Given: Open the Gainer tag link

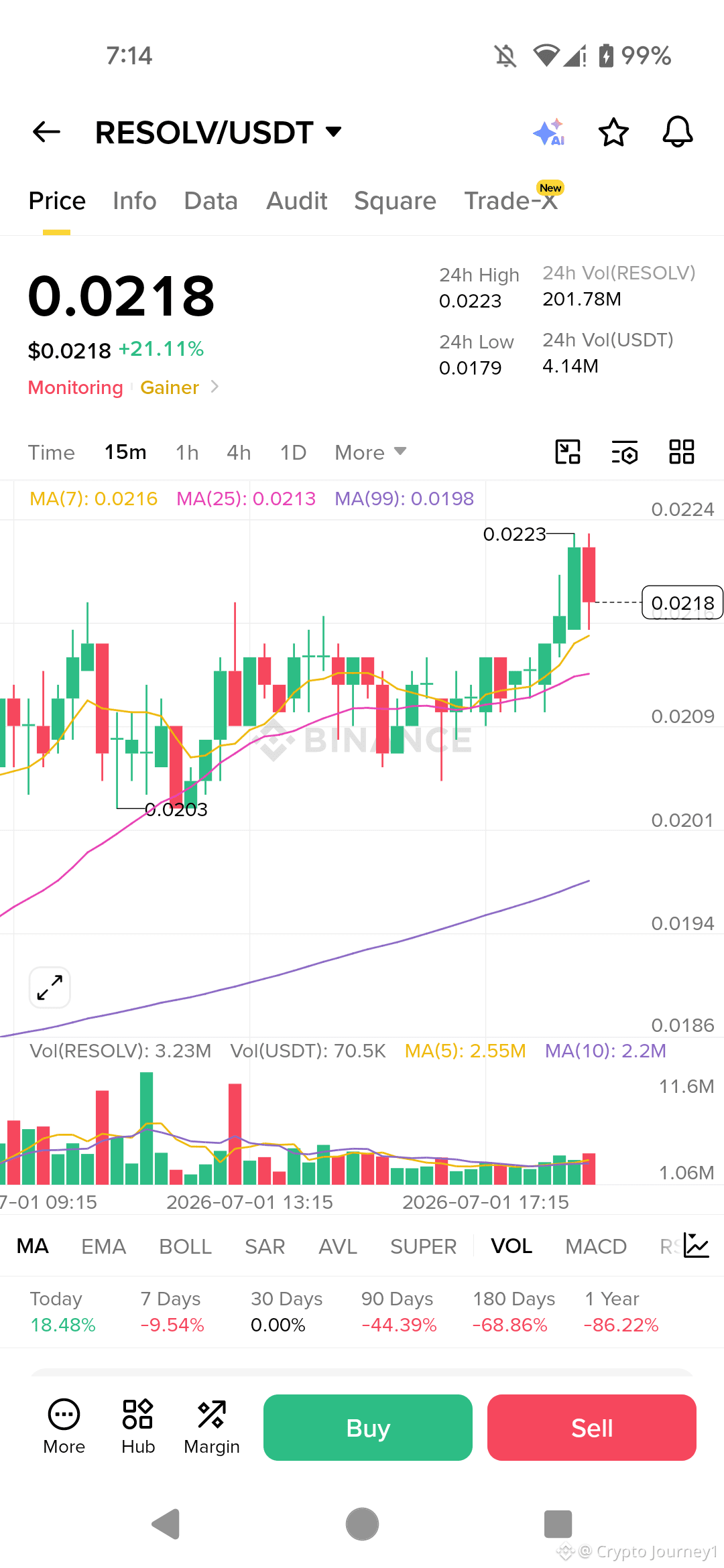Looking at the screenshot, I should (170, 387).
